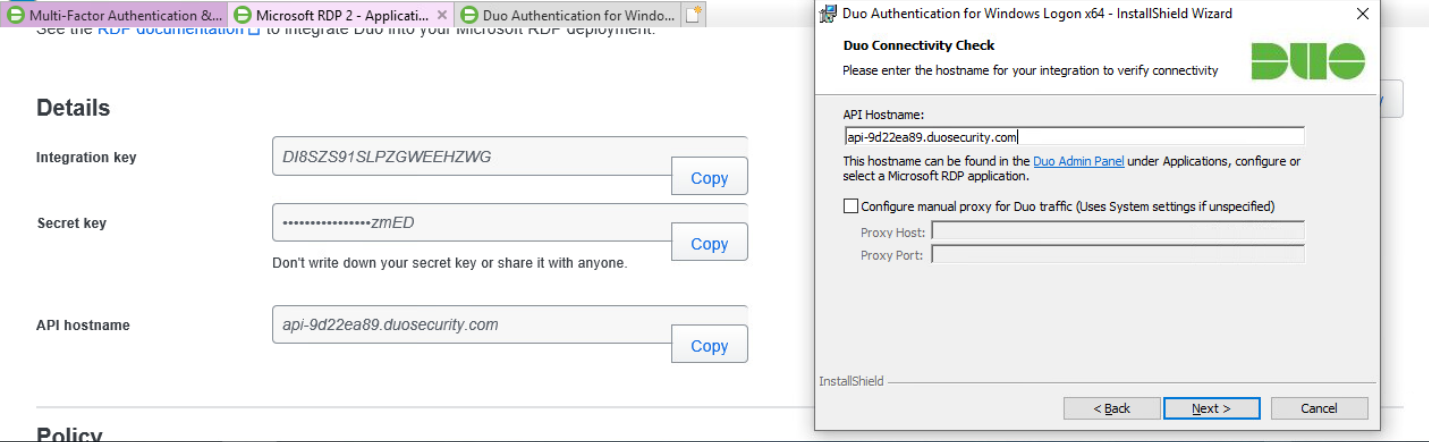
Task: Copy the Secret key value
Action: point(709,243)
